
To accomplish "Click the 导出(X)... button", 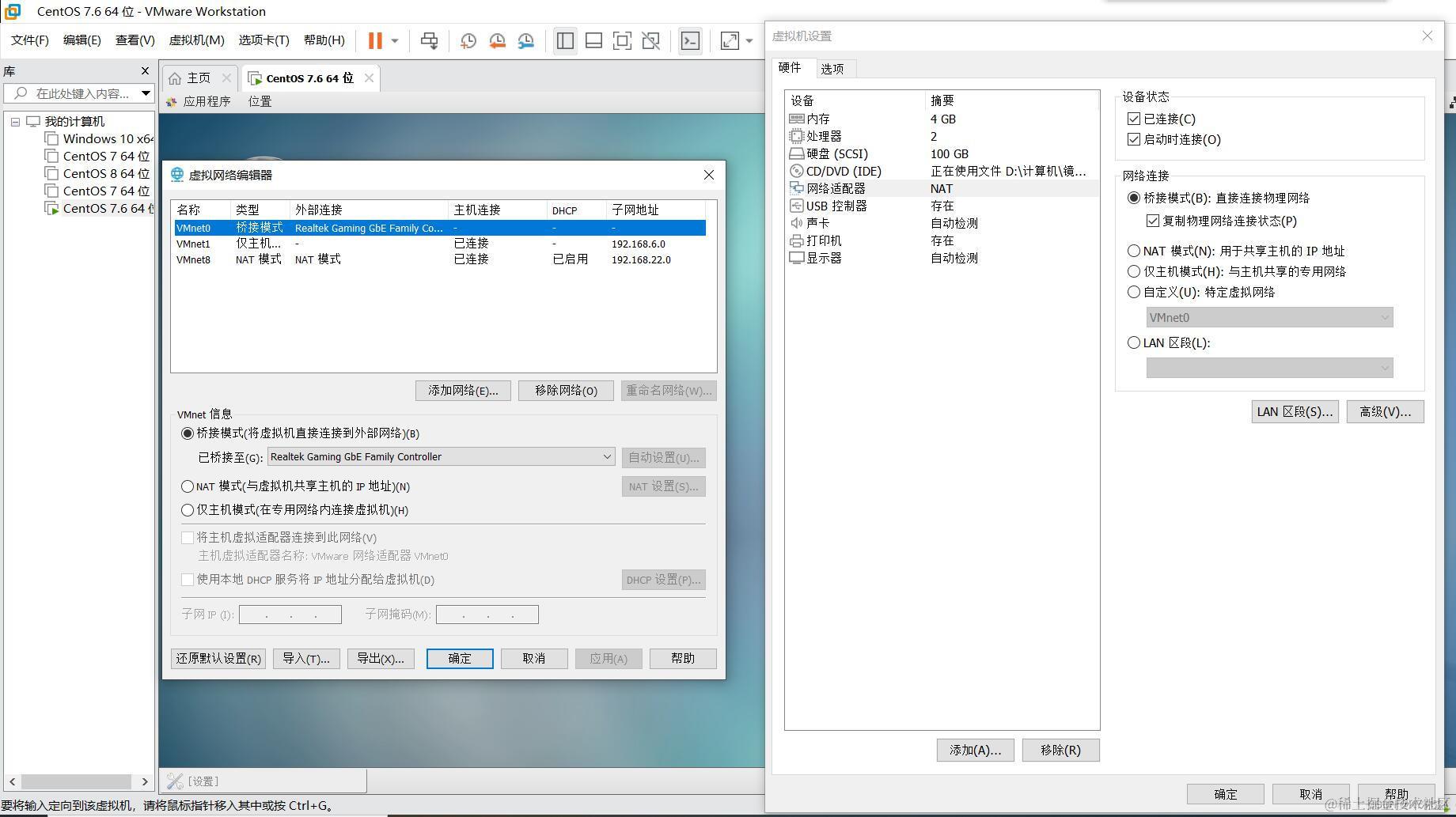I will pyautogui.click(x=381, y=658).
